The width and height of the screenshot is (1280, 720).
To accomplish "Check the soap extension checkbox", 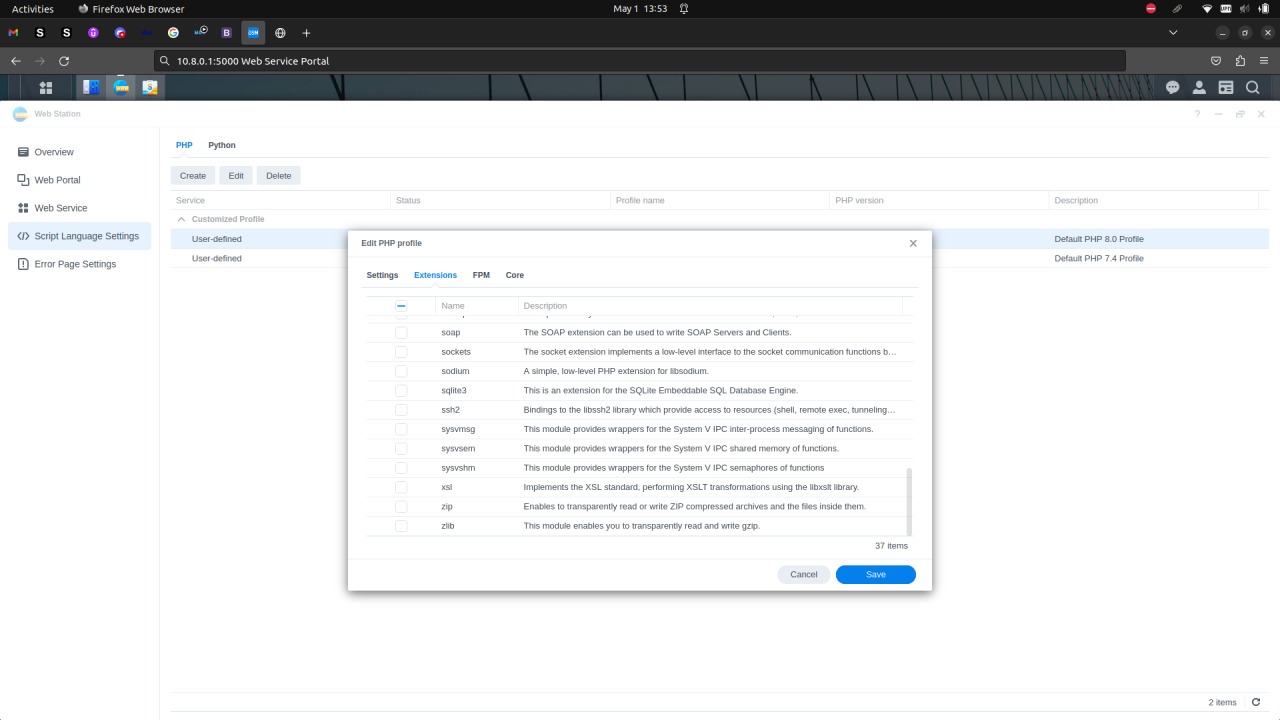I will [401, 332].
